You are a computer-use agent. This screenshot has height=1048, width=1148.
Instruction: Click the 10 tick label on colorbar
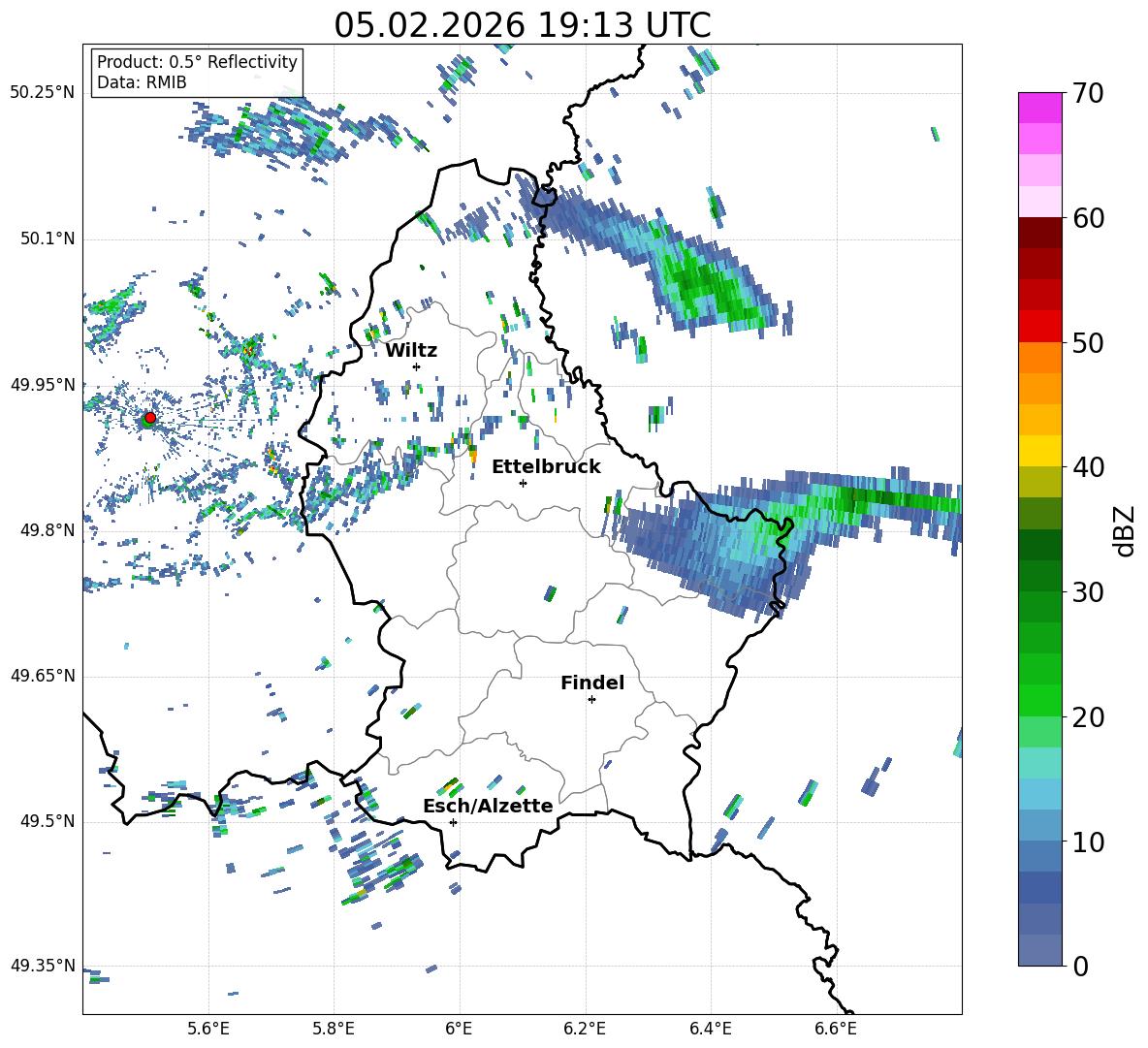point(1088,842)
